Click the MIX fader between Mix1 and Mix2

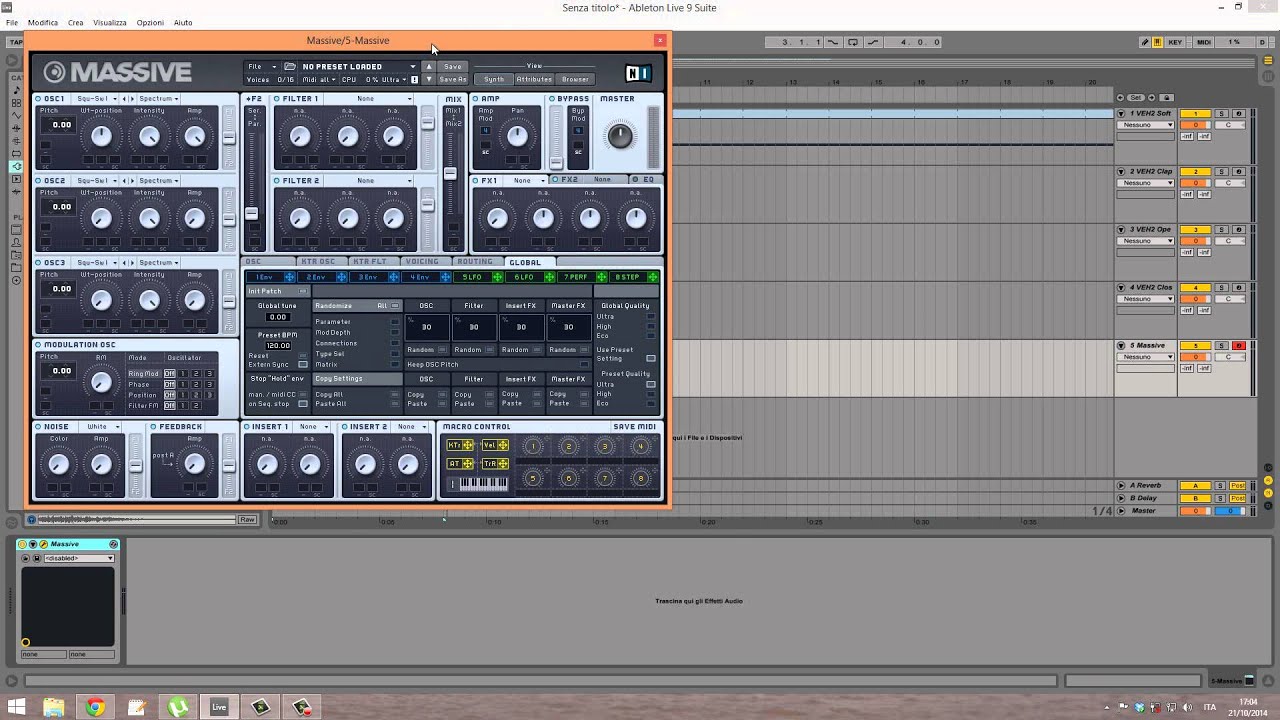point(450,174)
